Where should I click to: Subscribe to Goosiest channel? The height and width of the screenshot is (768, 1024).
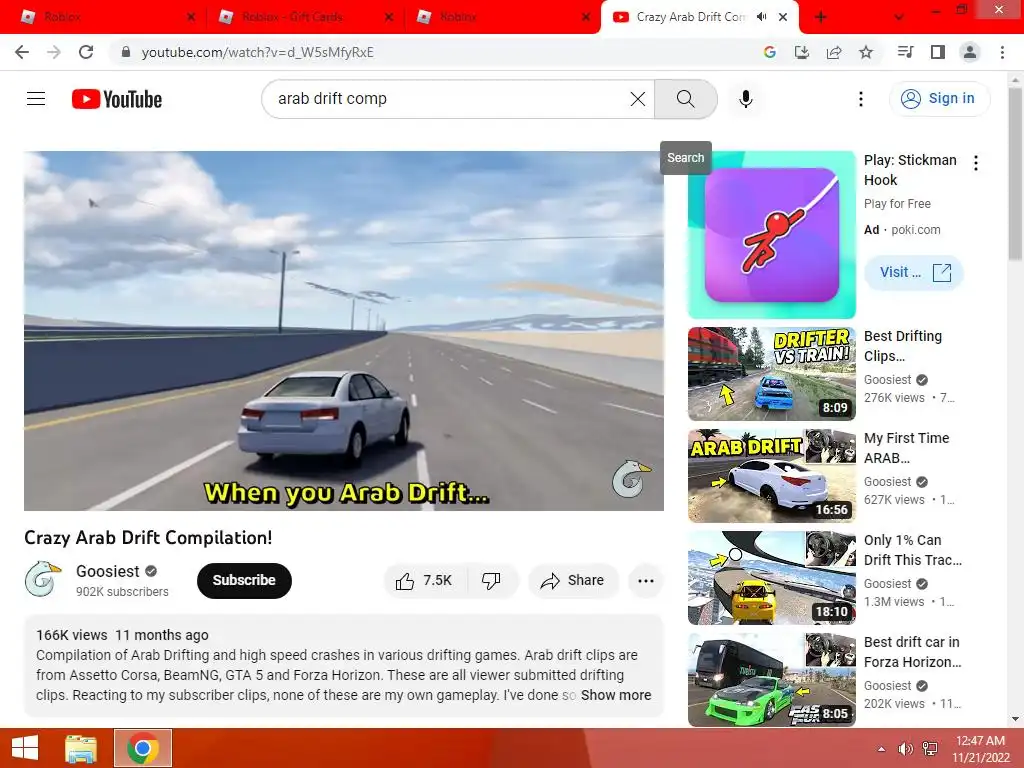click(244, 580)
